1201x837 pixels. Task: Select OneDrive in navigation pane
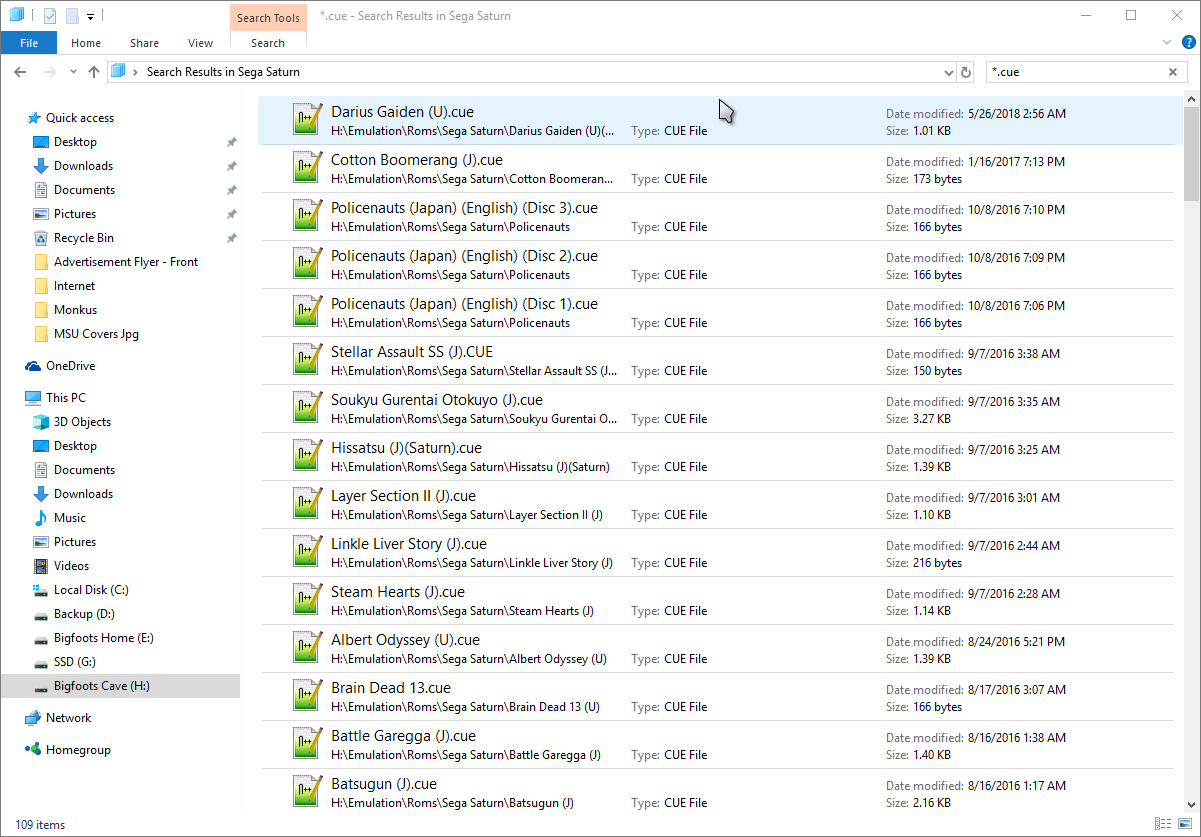point(70,366)
